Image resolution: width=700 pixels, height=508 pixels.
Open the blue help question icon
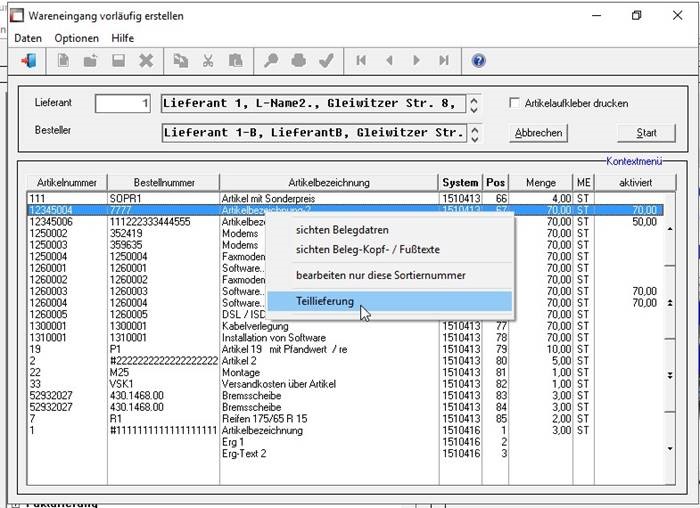pyautogui.click(x=478, y=60)
